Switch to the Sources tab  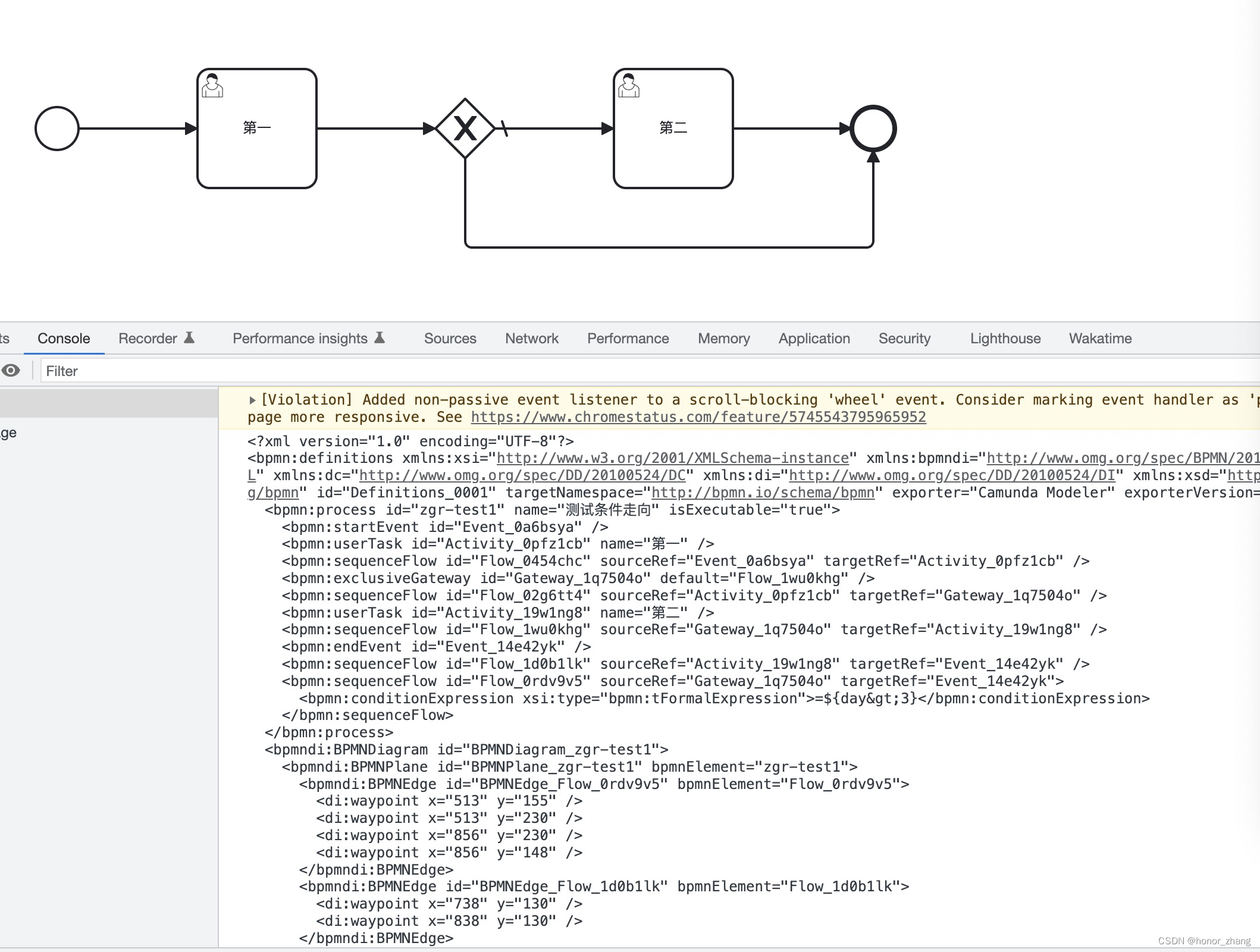click(x=450, y=339)
